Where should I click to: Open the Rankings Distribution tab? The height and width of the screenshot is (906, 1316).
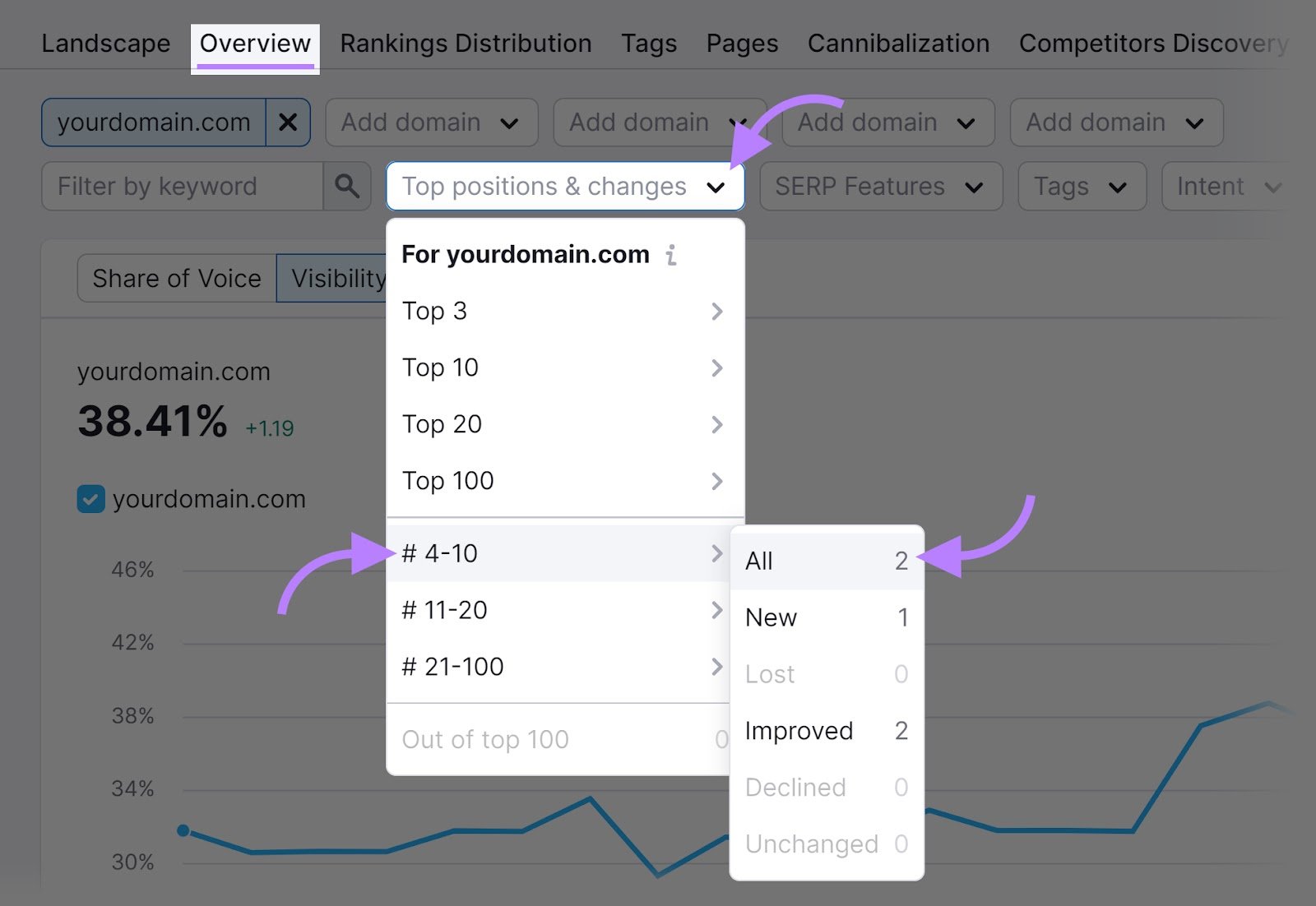[x=466, y=44]
